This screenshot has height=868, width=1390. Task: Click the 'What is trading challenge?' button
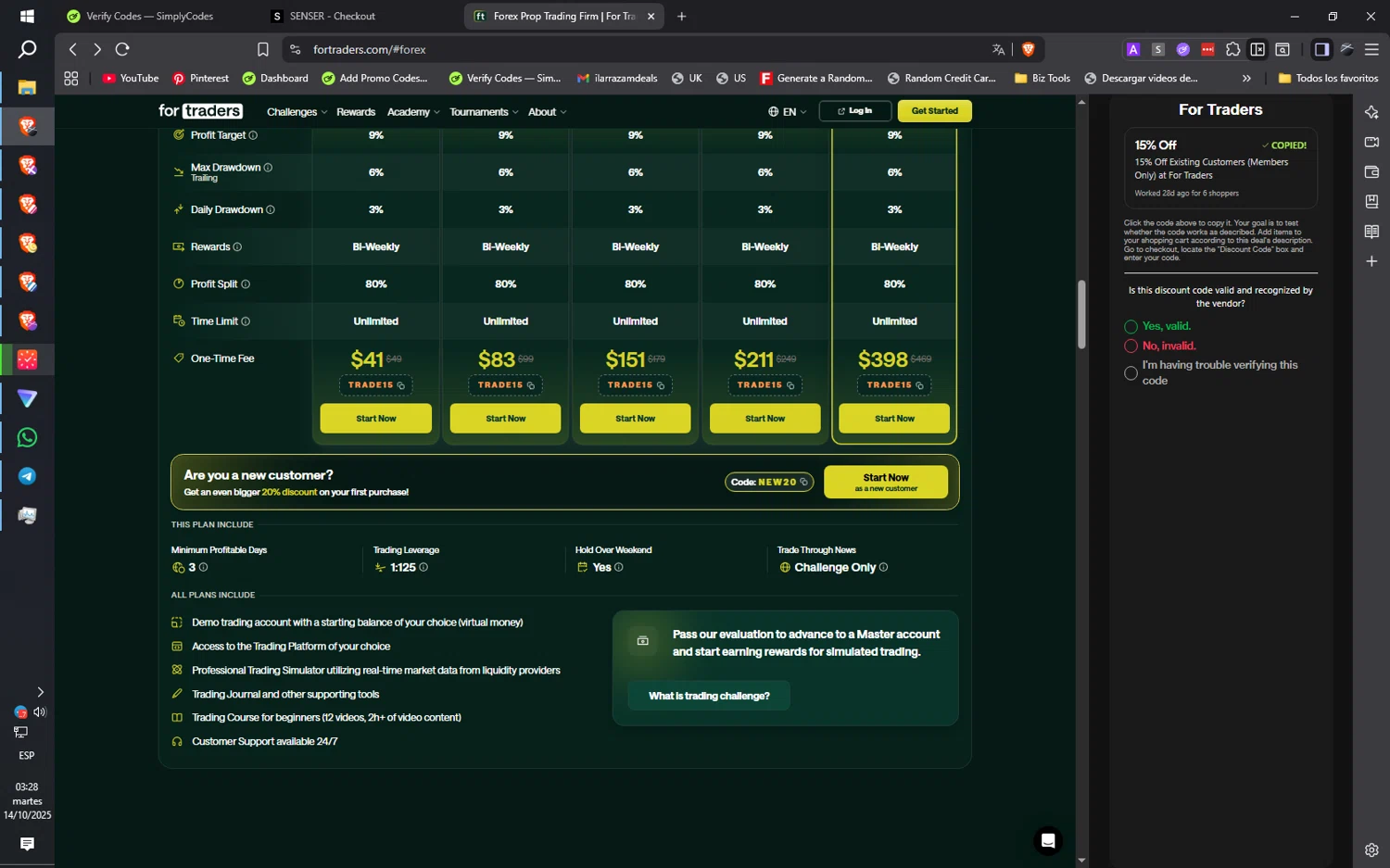click(x=709, y=696)
